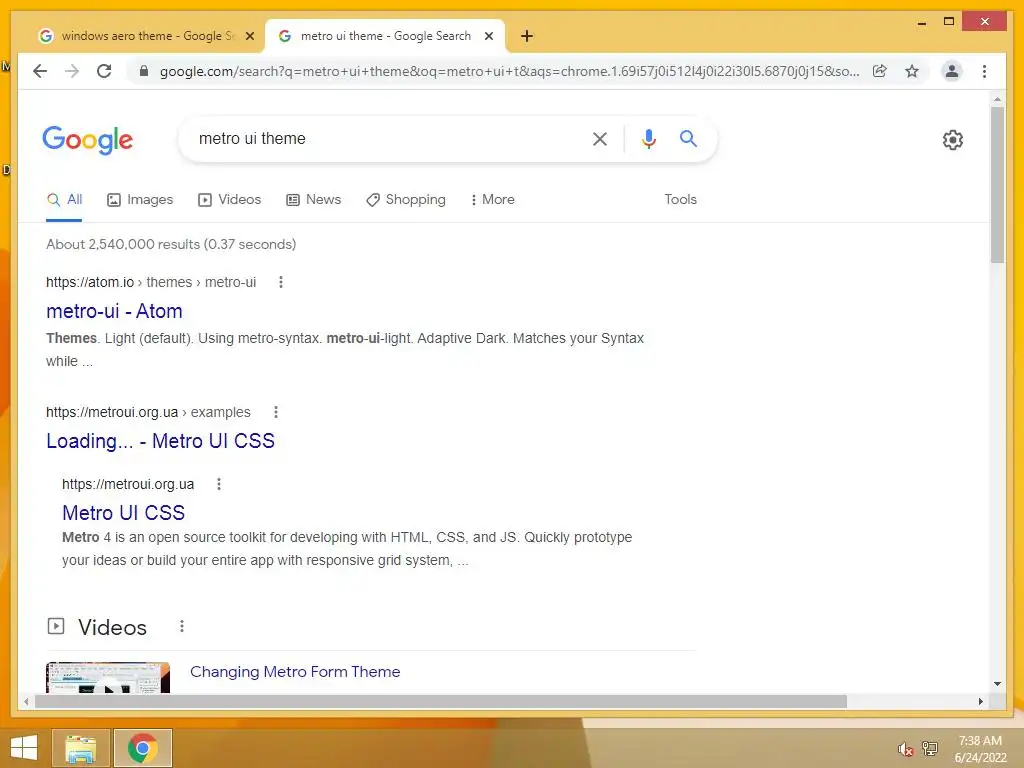Open the 'Metro UI CSS' result link
This screenshot has width=1024, height=768.
click(123, 513)
